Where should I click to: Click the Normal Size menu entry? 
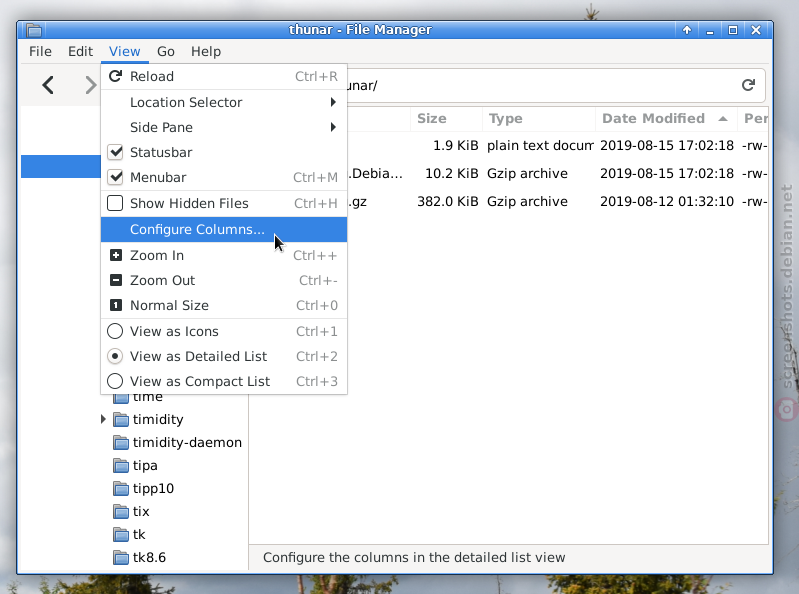pyautogui.click(x=224, y=305)
